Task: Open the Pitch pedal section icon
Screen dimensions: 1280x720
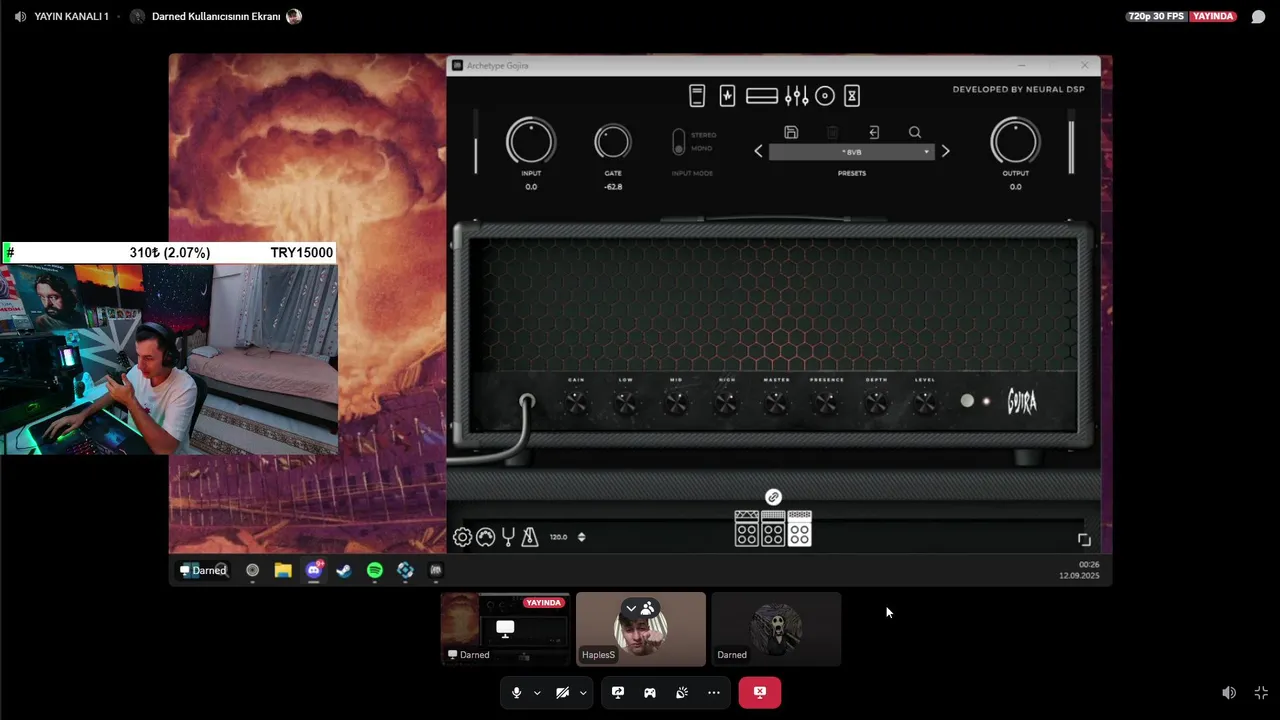Action: [x=697, y=96]
